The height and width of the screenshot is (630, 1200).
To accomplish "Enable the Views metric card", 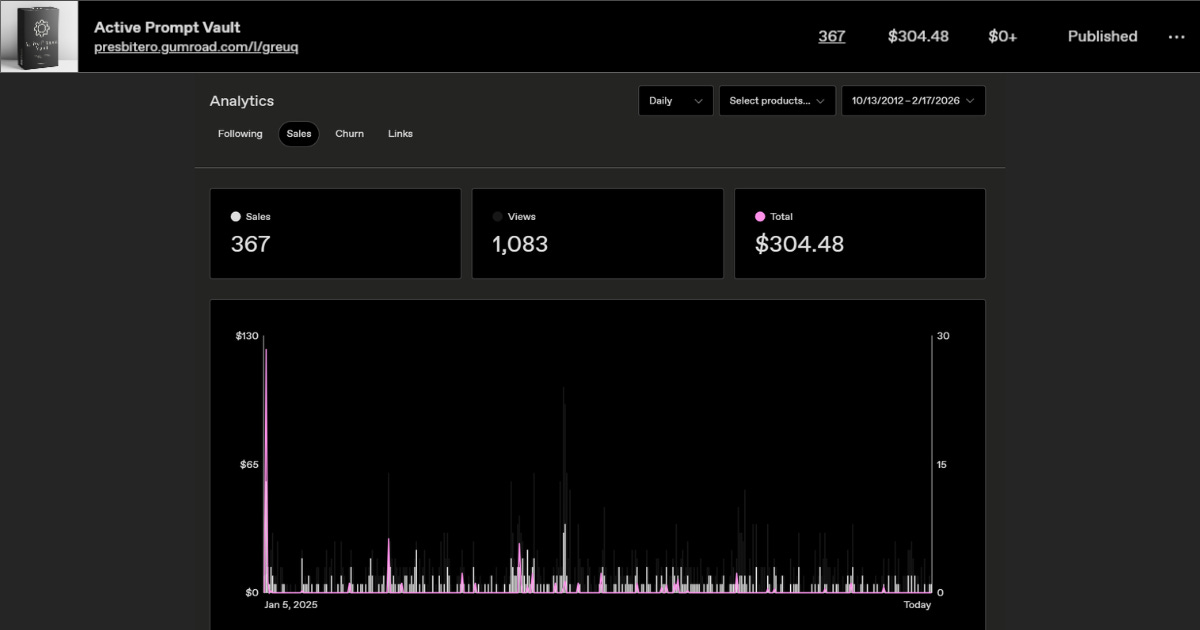I will point(597,233).
